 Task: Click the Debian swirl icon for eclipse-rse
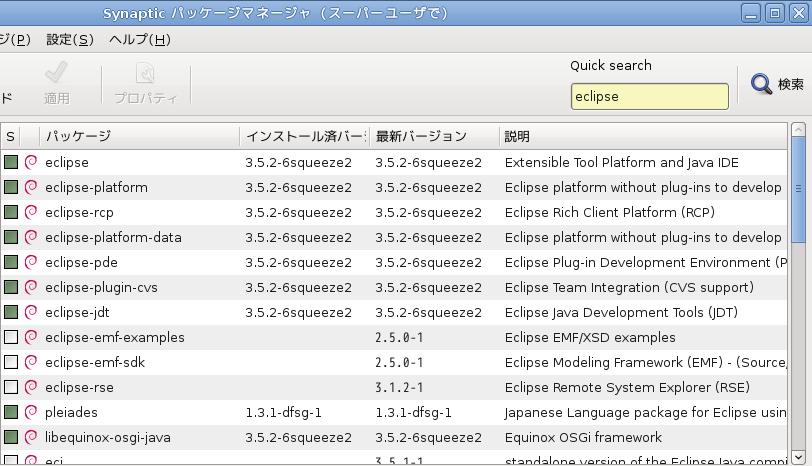tap(31, 387)
